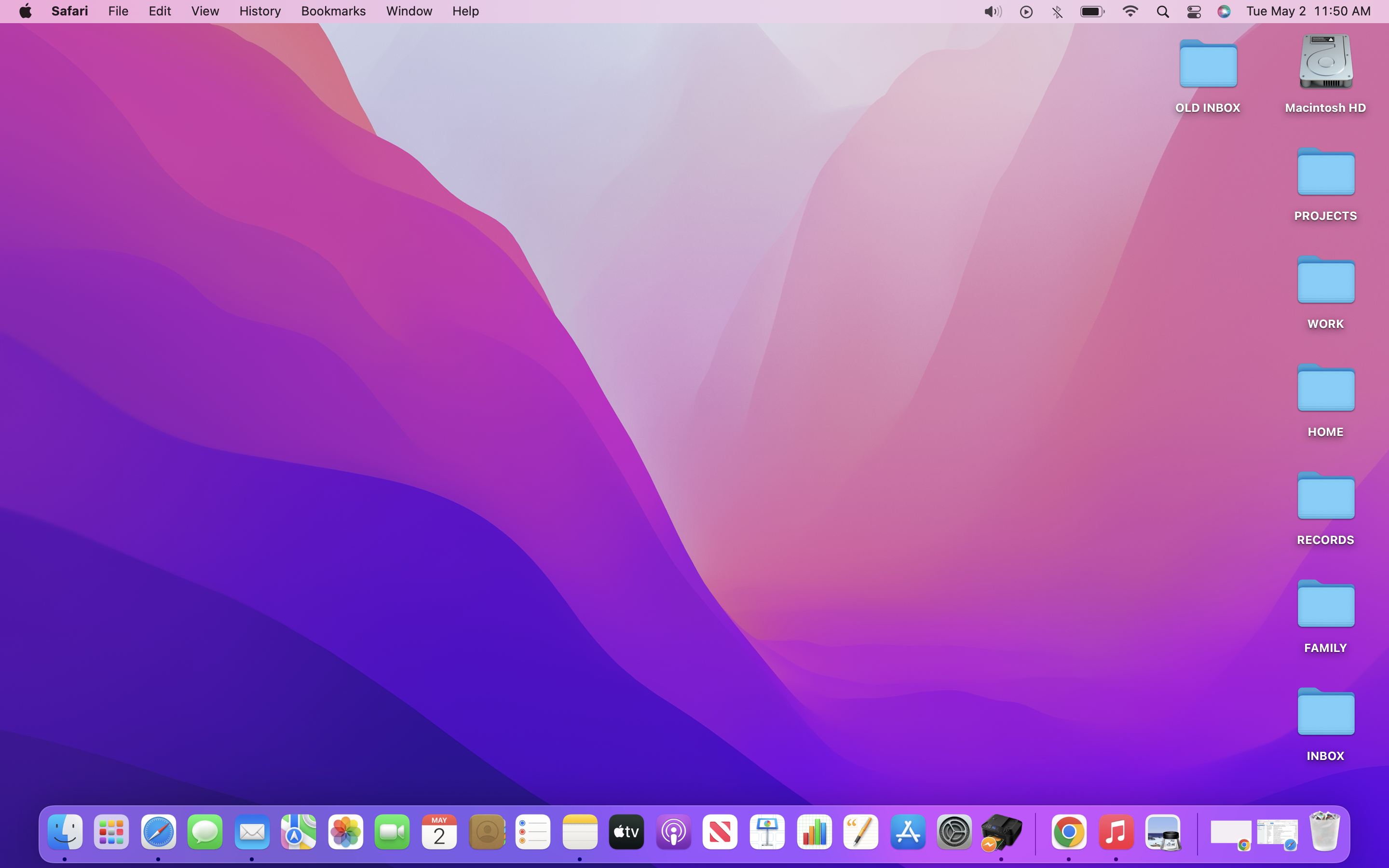Launch the News app
This screenshot has height=868, width=1389.
pos(720,832)
